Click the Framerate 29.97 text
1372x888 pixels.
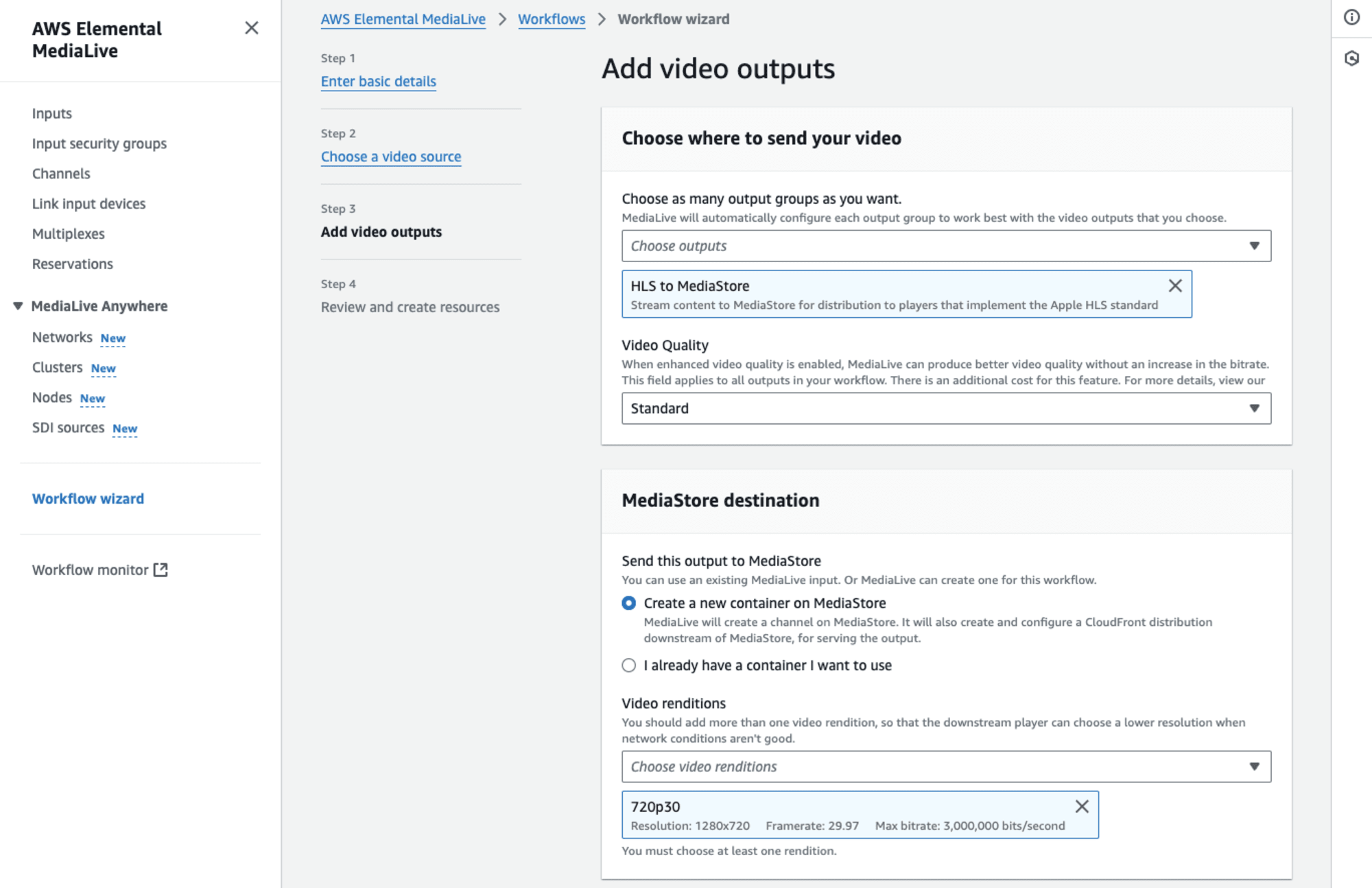click(812, 826)
